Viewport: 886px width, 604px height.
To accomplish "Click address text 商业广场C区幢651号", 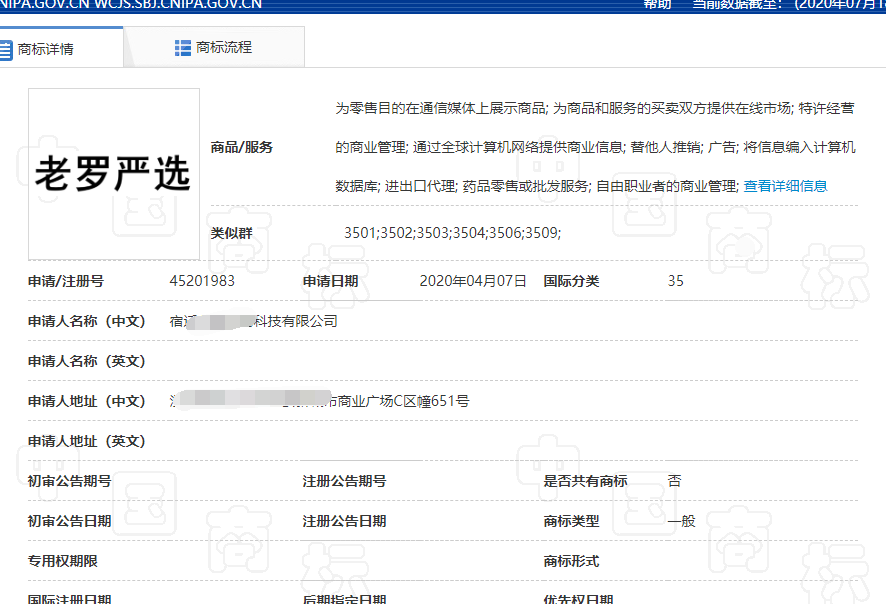I will [403, 401].
